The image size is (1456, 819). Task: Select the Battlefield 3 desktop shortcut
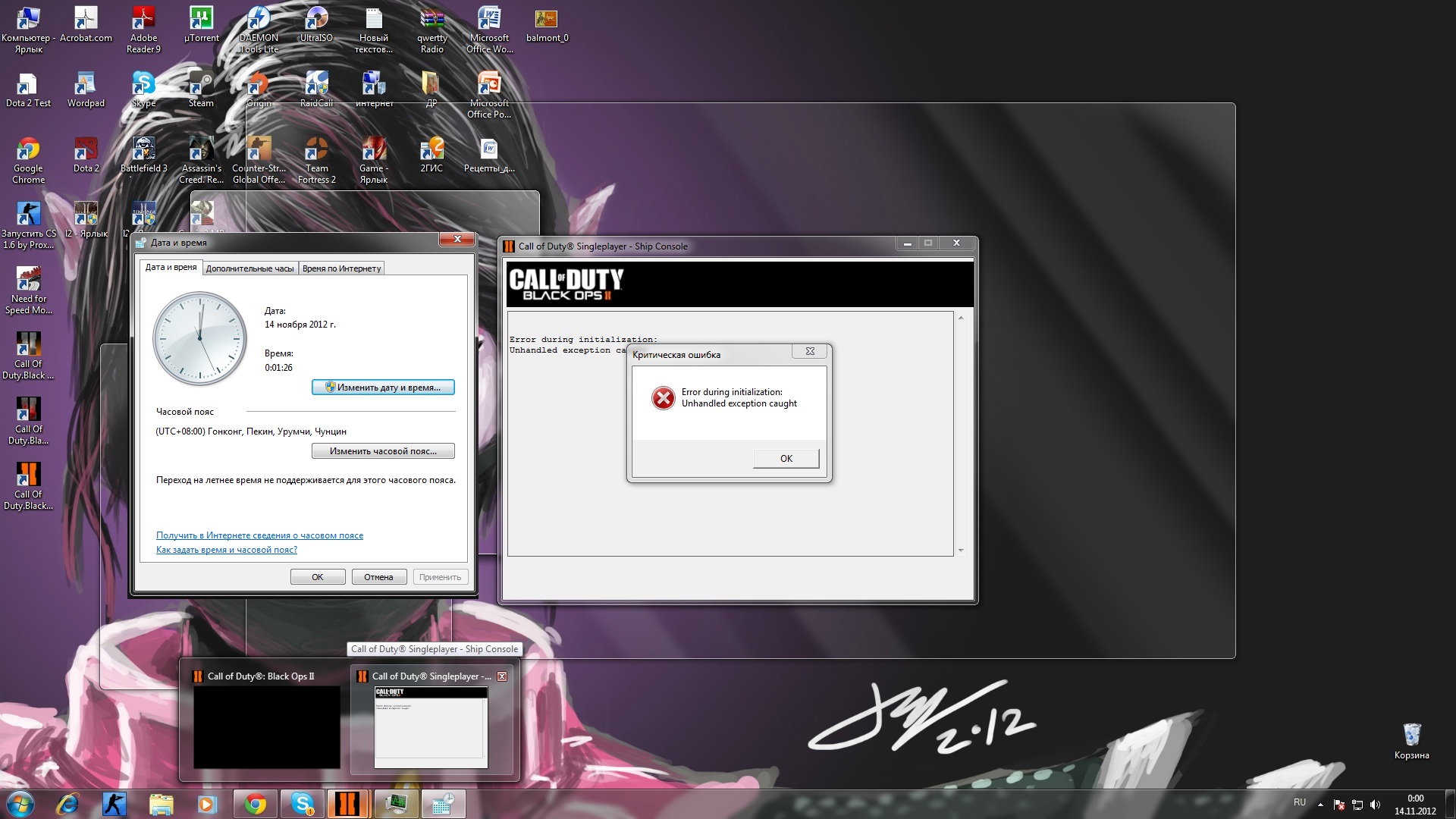coord(143,155)
